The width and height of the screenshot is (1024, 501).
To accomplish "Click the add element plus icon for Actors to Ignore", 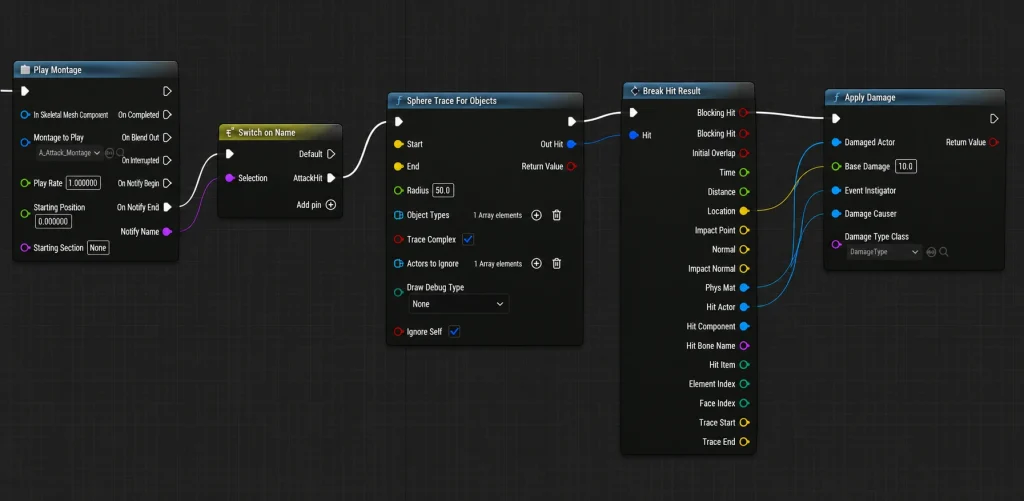I will 536,263.
